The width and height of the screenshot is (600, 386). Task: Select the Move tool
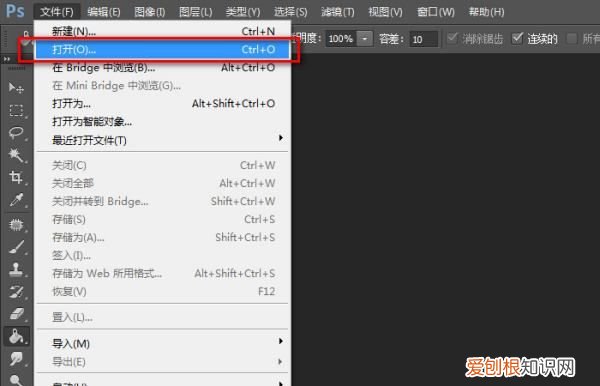(x=16, y=88)
